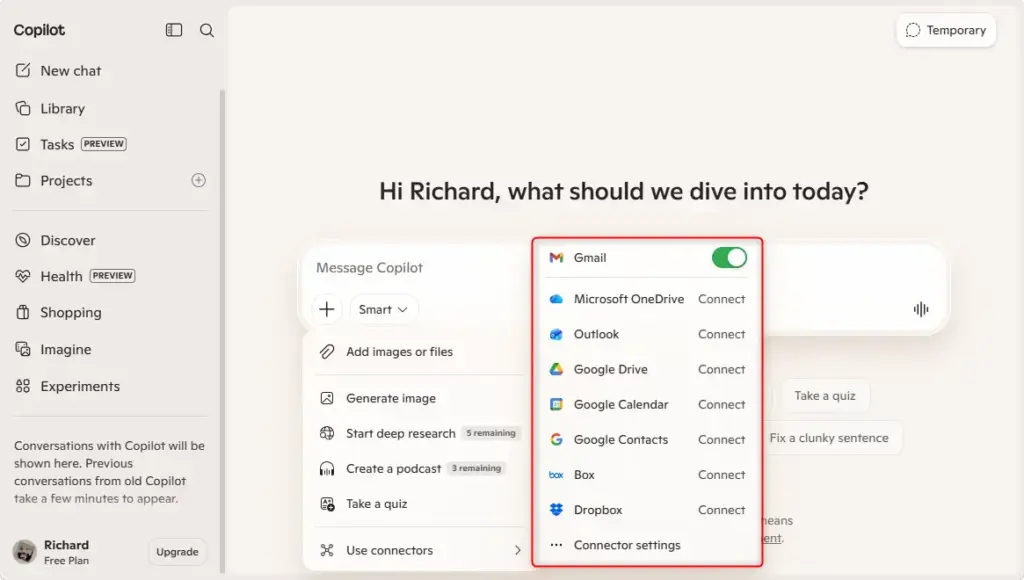1024x580 pixels.
Task: Click the Shopping bag icon
Action: point(23,312)
